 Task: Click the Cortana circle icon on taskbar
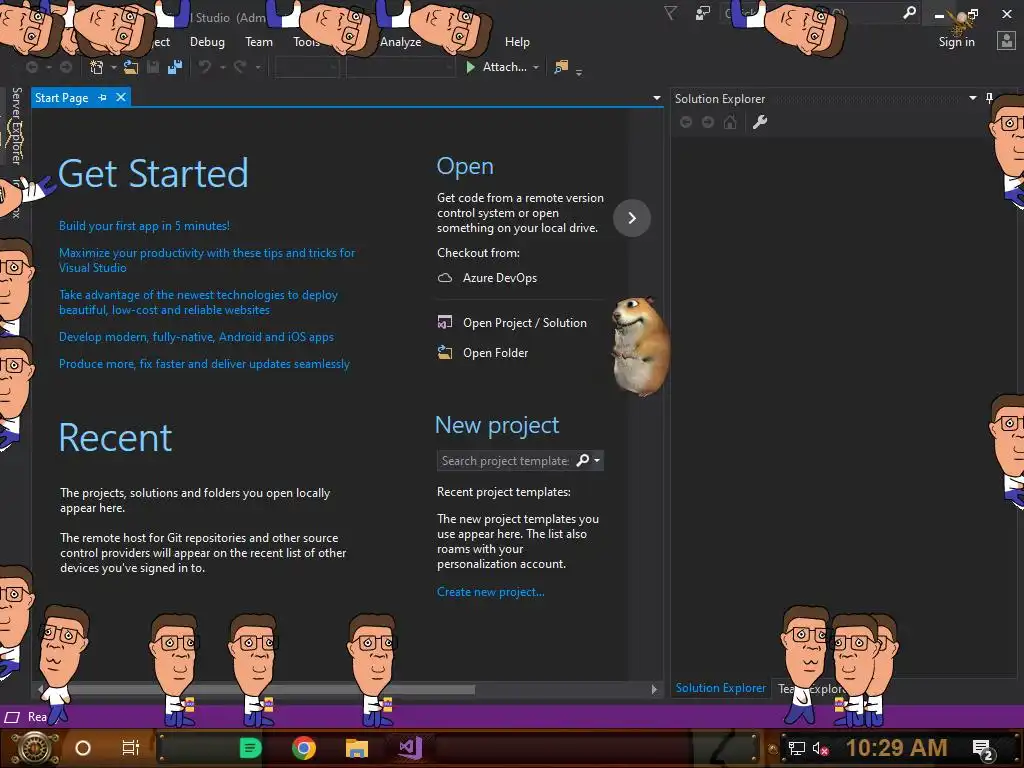coord(83,748)
